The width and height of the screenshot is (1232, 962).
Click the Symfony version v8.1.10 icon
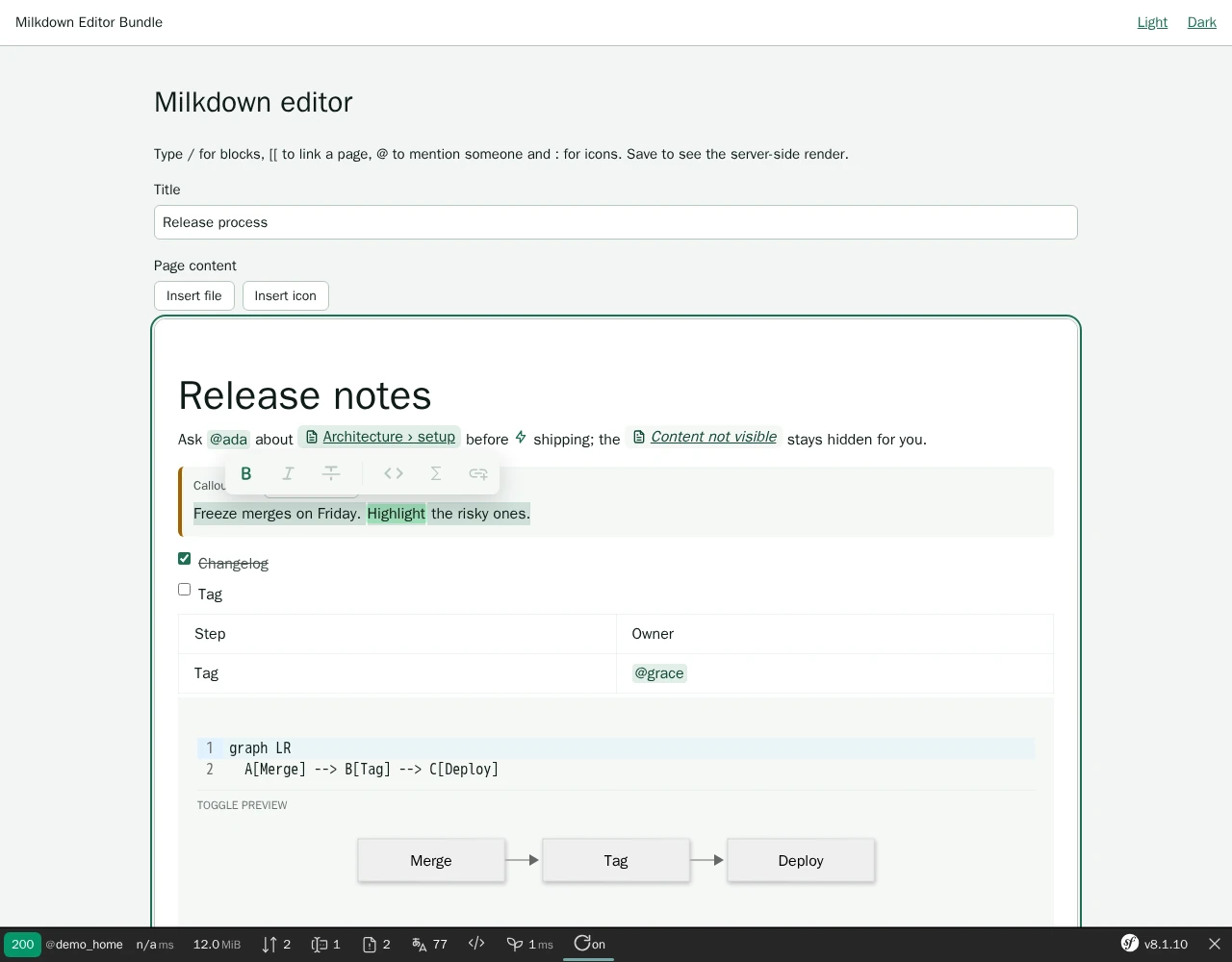pyautogui.click(x=1154, y=944)
